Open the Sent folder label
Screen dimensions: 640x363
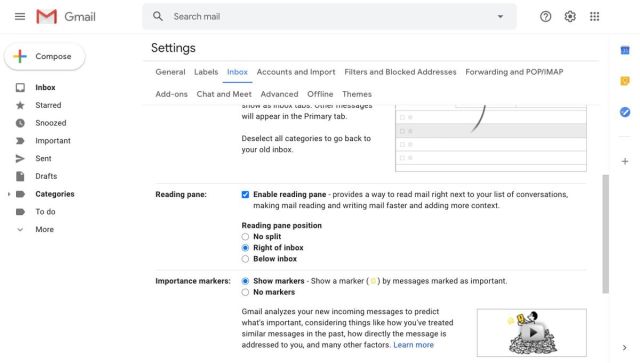43,158
